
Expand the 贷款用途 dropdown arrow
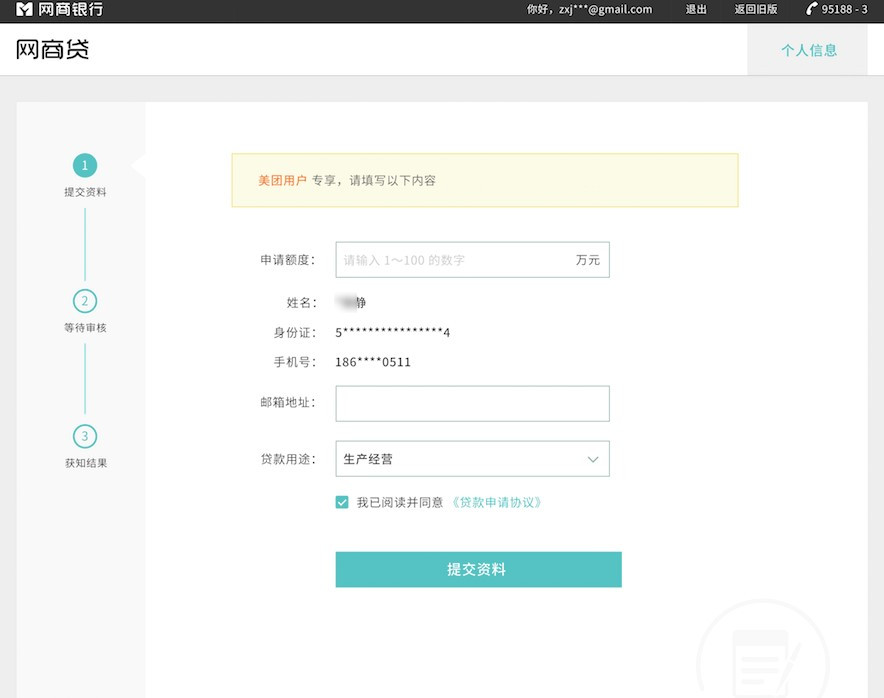[x=592, y=460]
